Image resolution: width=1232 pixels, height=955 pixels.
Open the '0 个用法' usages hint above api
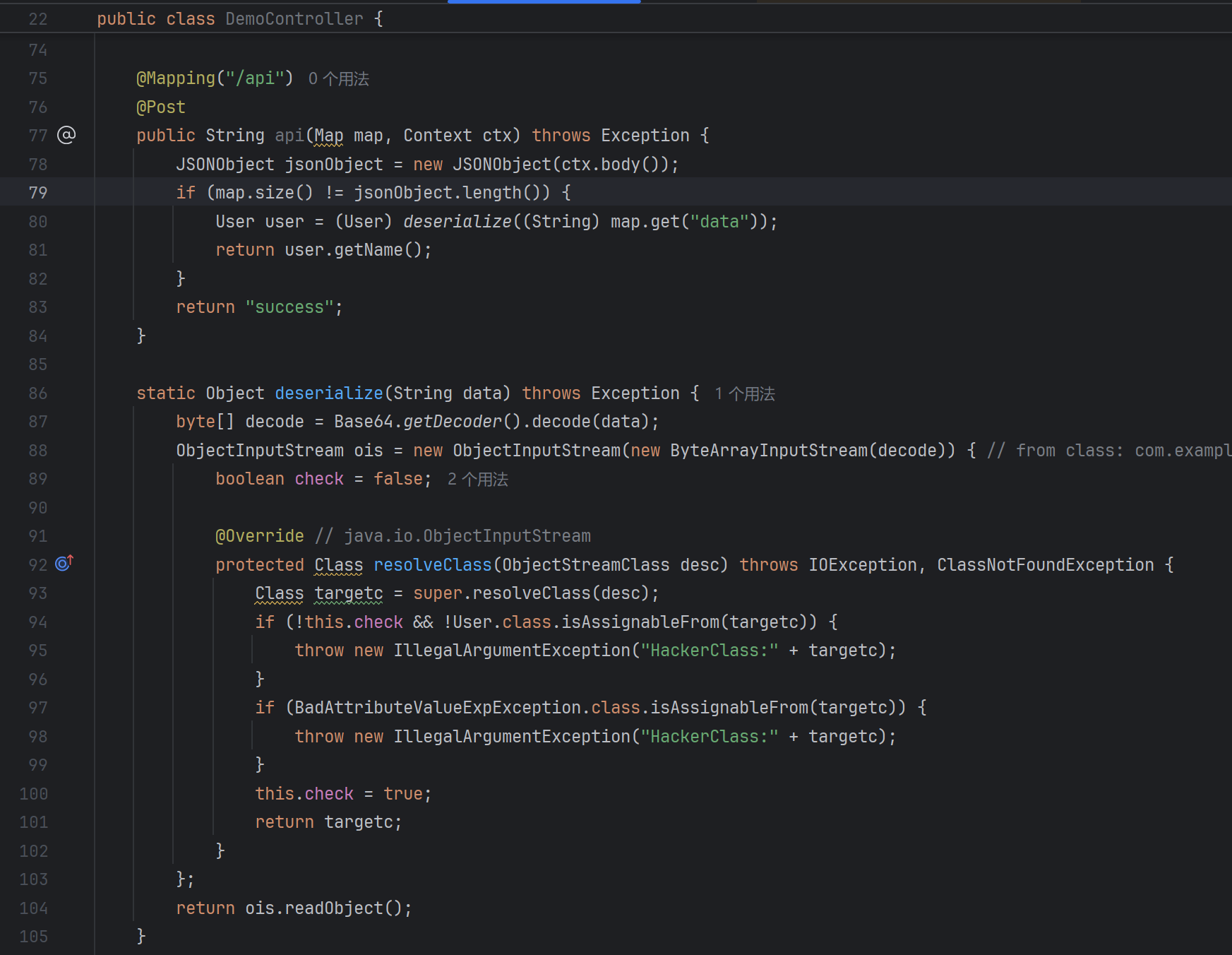339,78
